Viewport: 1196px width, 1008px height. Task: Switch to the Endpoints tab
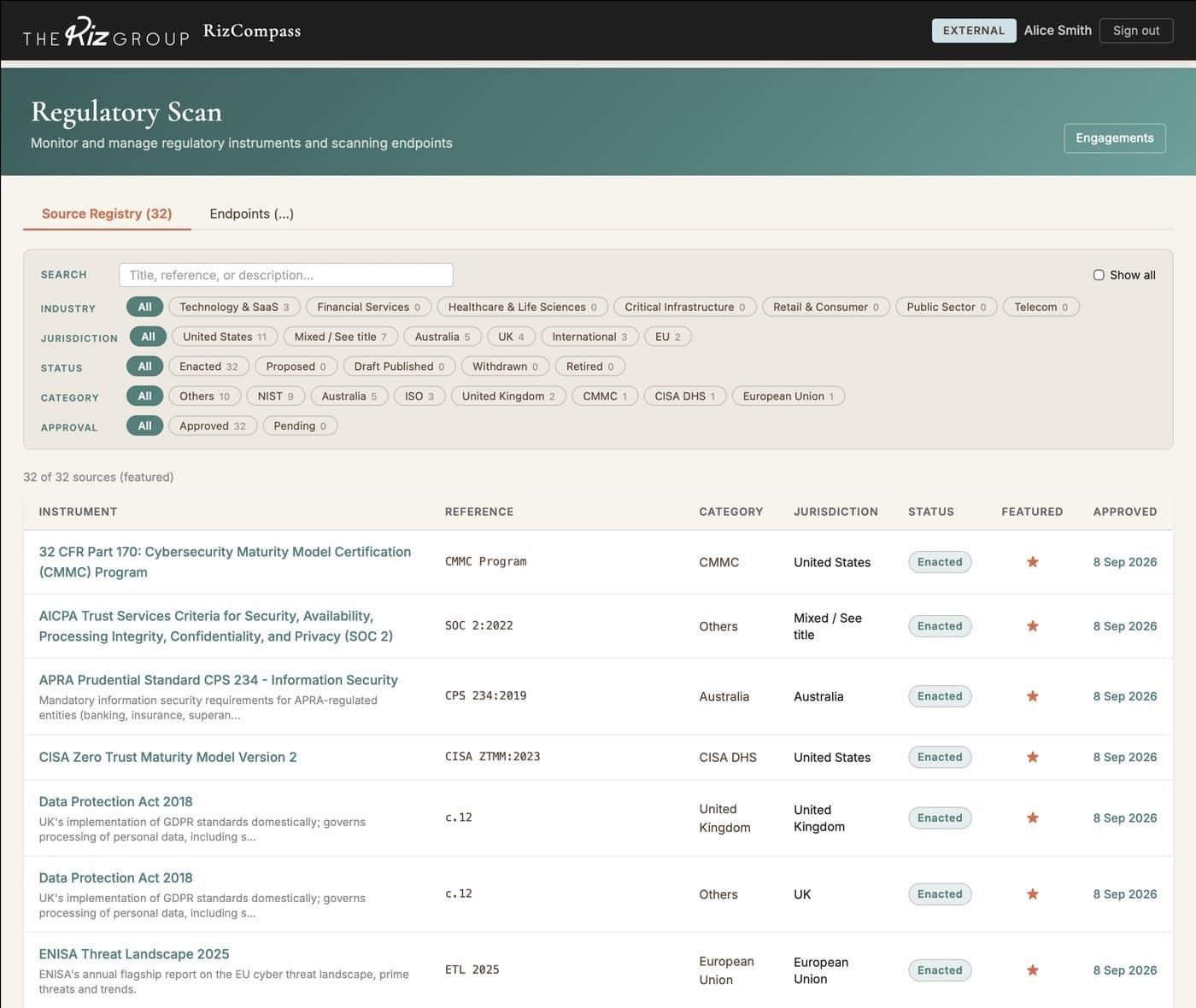252,214
